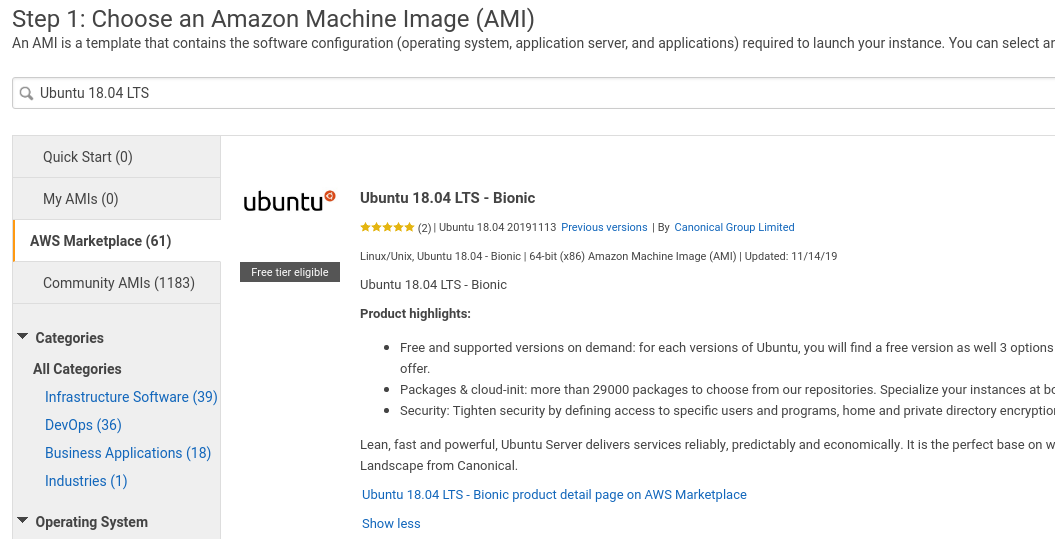Filter by Industries (1)
Screen dimensions: 1055x539
(x=86, y=481)
